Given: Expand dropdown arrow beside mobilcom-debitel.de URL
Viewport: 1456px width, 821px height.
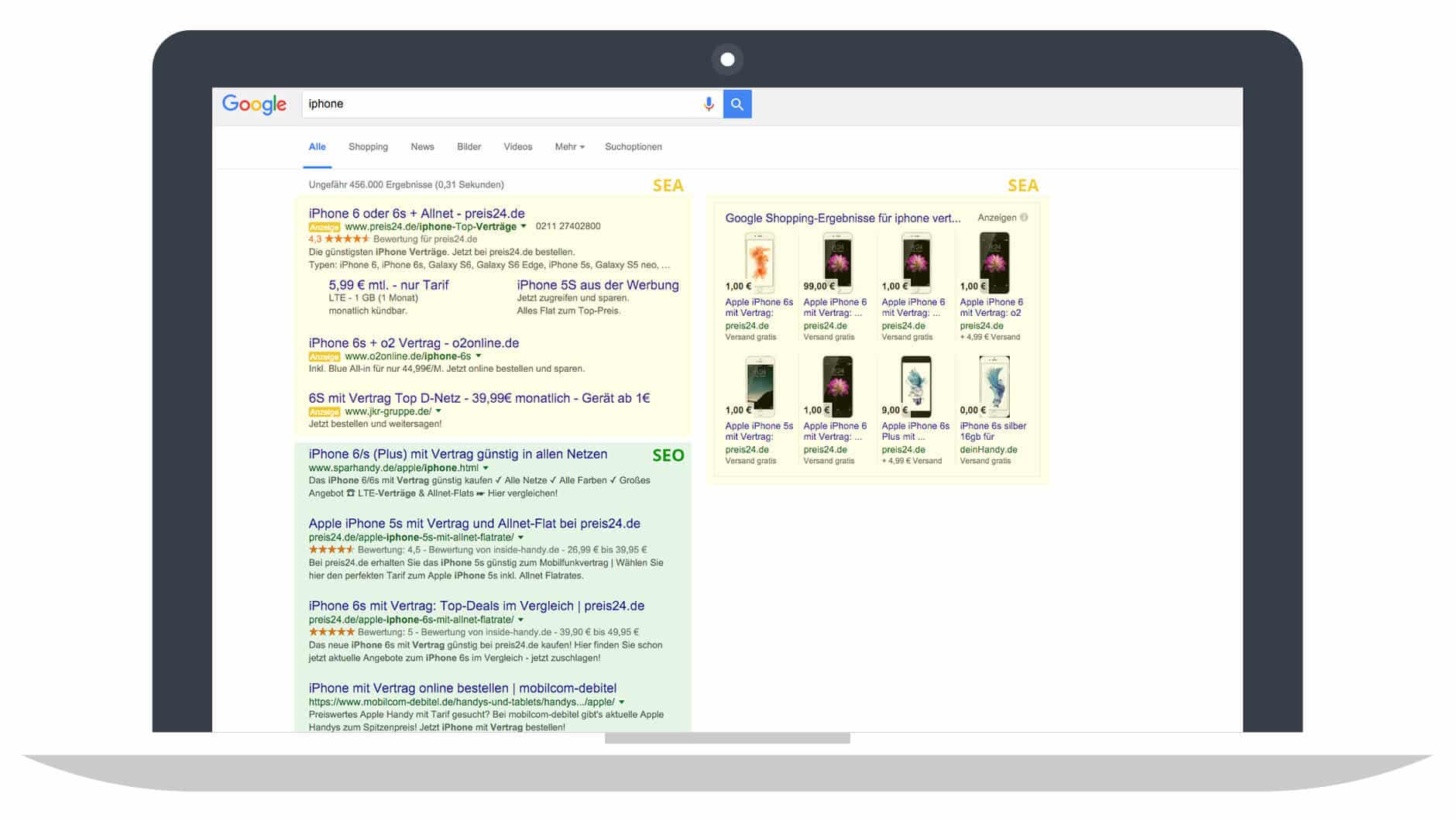Looking at the screenshot, I should pyautogui.click(x=621, y=702).
